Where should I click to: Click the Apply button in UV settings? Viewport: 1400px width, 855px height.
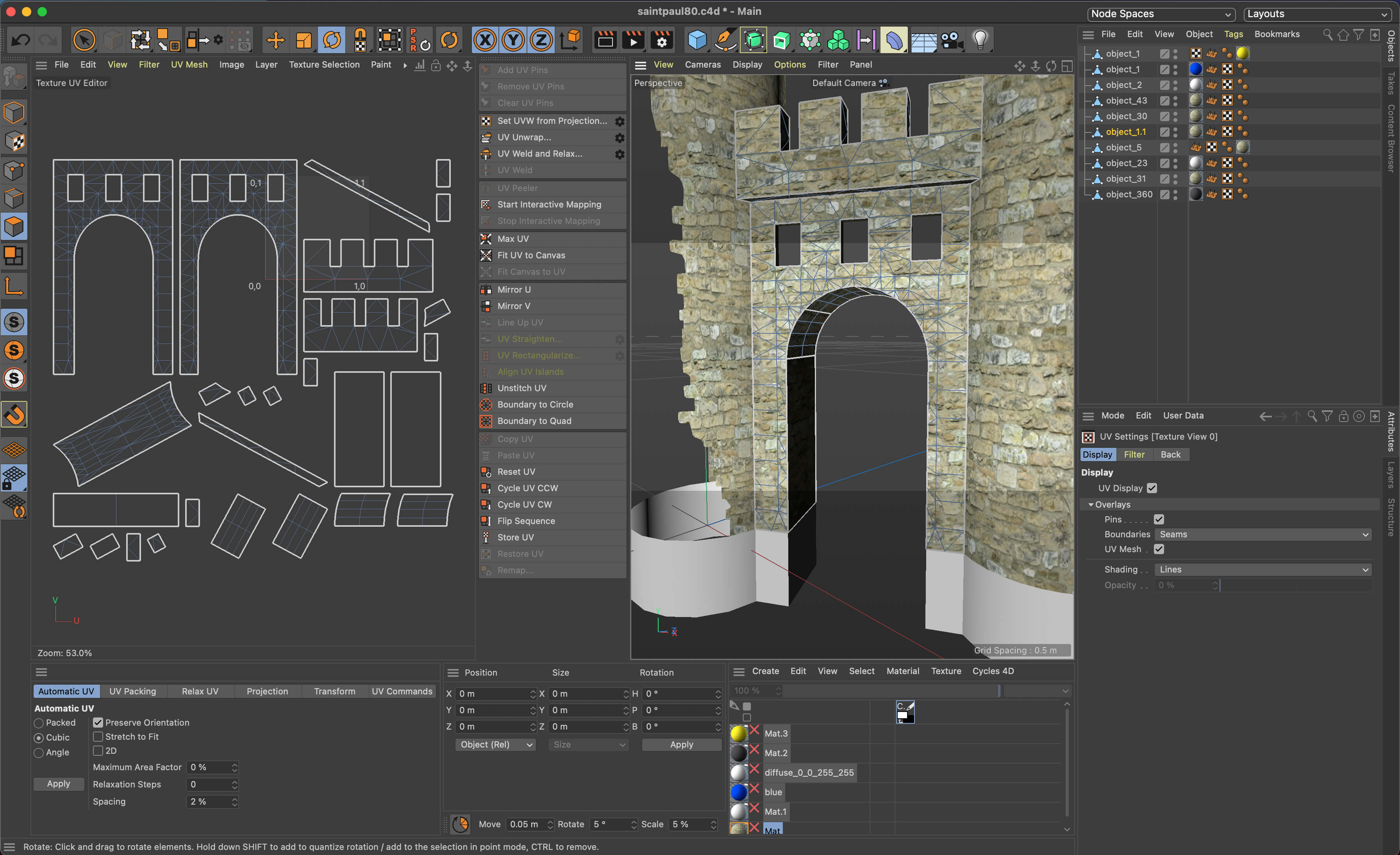click(x=58, y=784)
